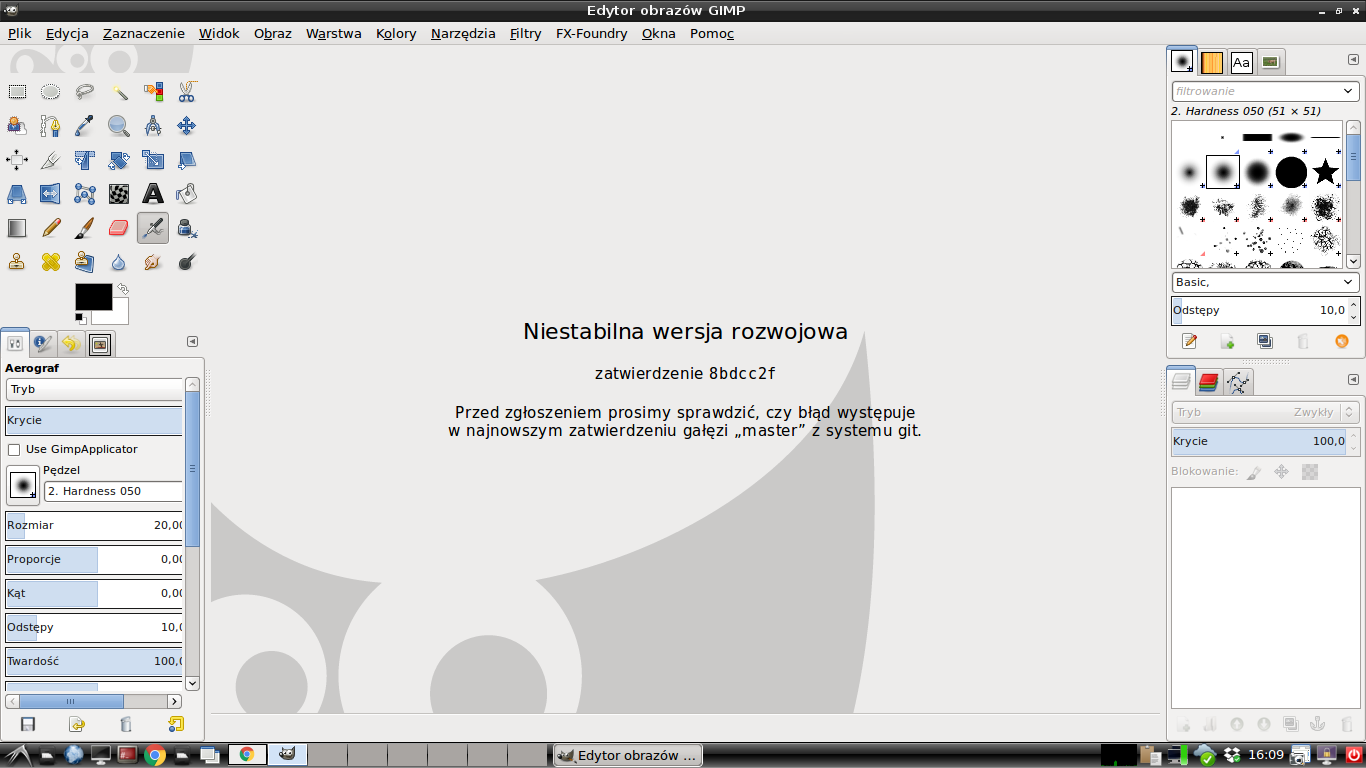
Task: Adjust the Twardość slider in tool options
Action: coord(95,661)
